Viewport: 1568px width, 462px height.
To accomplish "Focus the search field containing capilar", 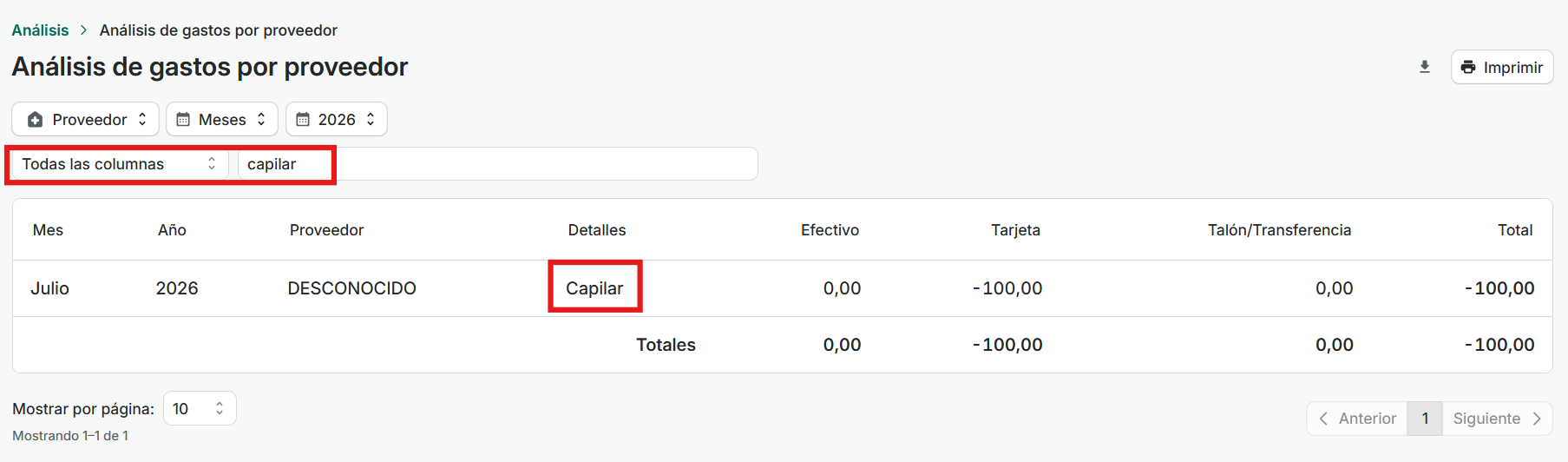I will click(x=498, y=164).
